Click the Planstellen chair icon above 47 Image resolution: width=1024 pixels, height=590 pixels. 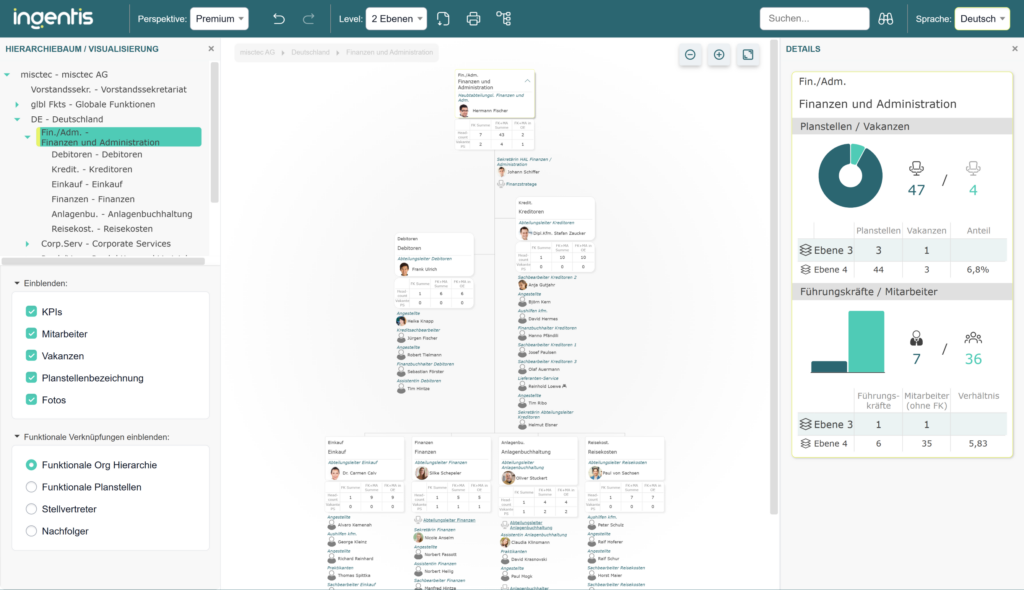(x=916, y=169)
